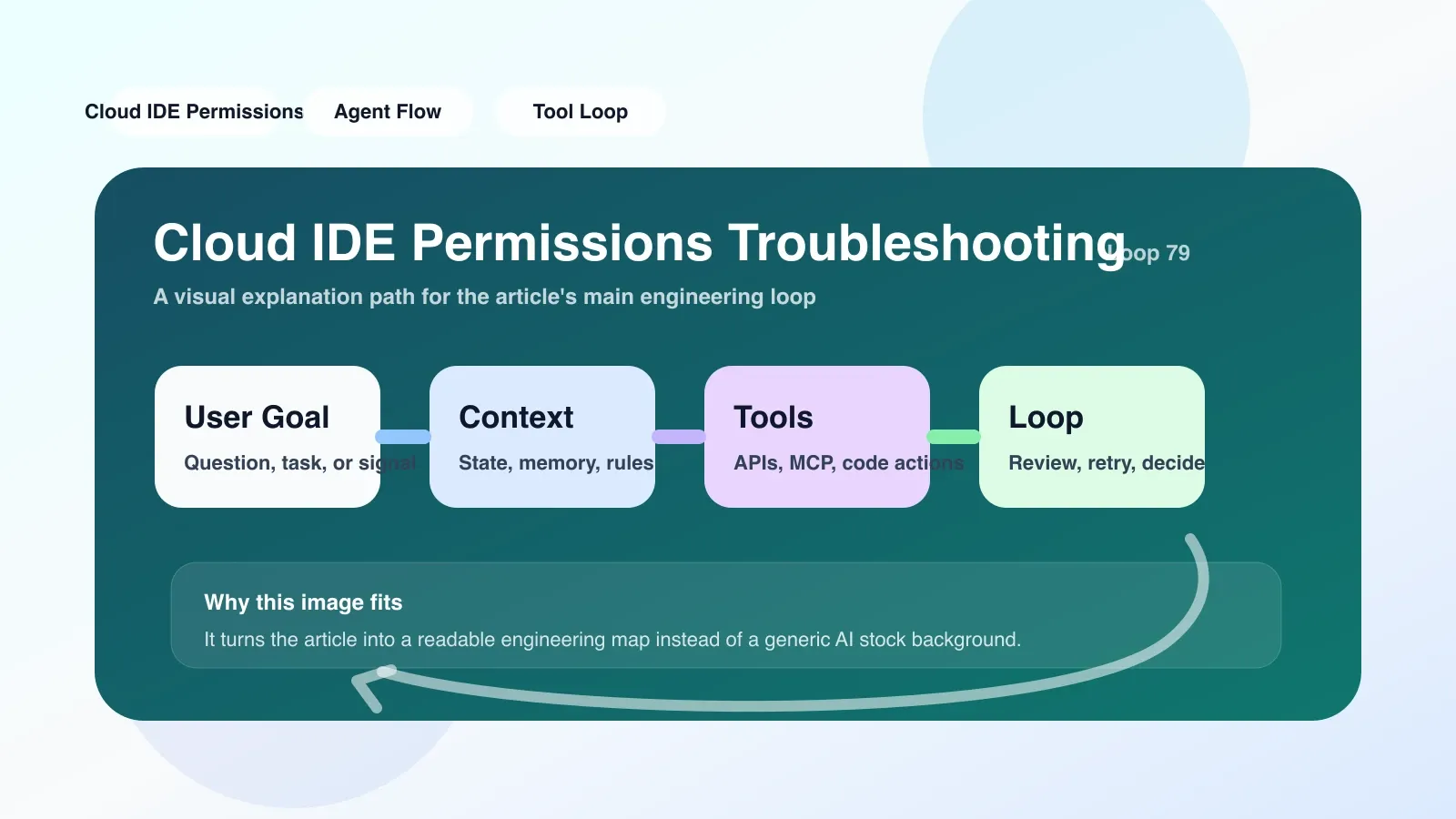The image size is (1456, 819).
Task: Click 'Review, retry, decide' text
Action: click(x=1107, y=463)
